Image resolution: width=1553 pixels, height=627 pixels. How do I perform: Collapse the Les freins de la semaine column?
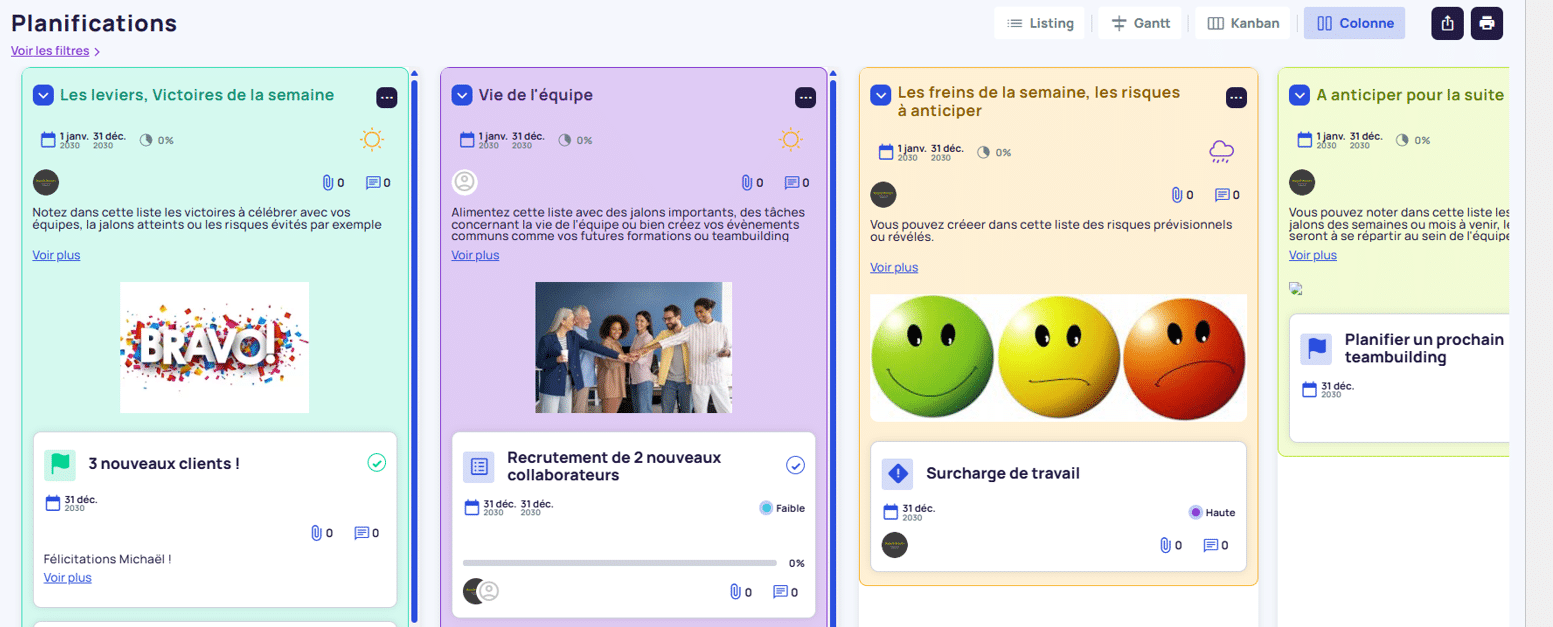click(880, 95)
